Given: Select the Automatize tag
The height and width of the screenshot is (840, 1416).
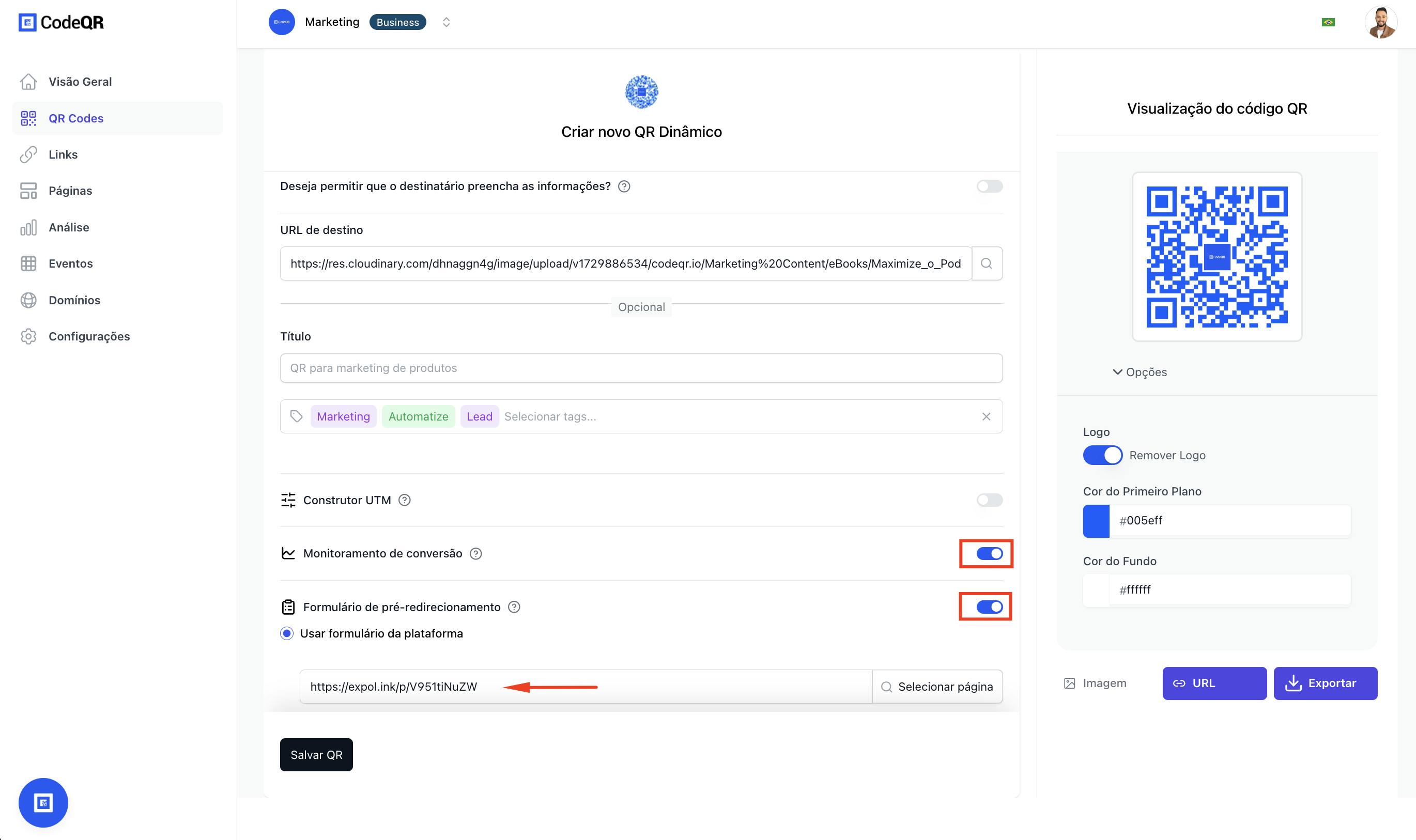Looking at the screenshot, I should 419,416.
